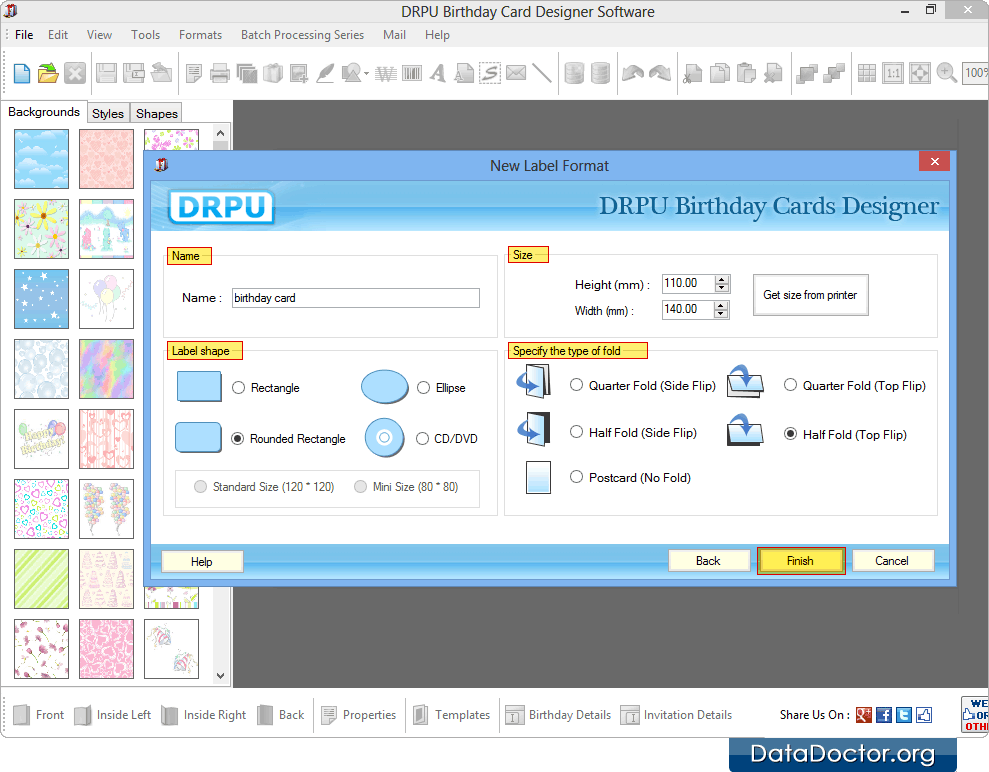Share on Google Plus icon
This screenshot has width=989, height=772.
pos(864,715)
